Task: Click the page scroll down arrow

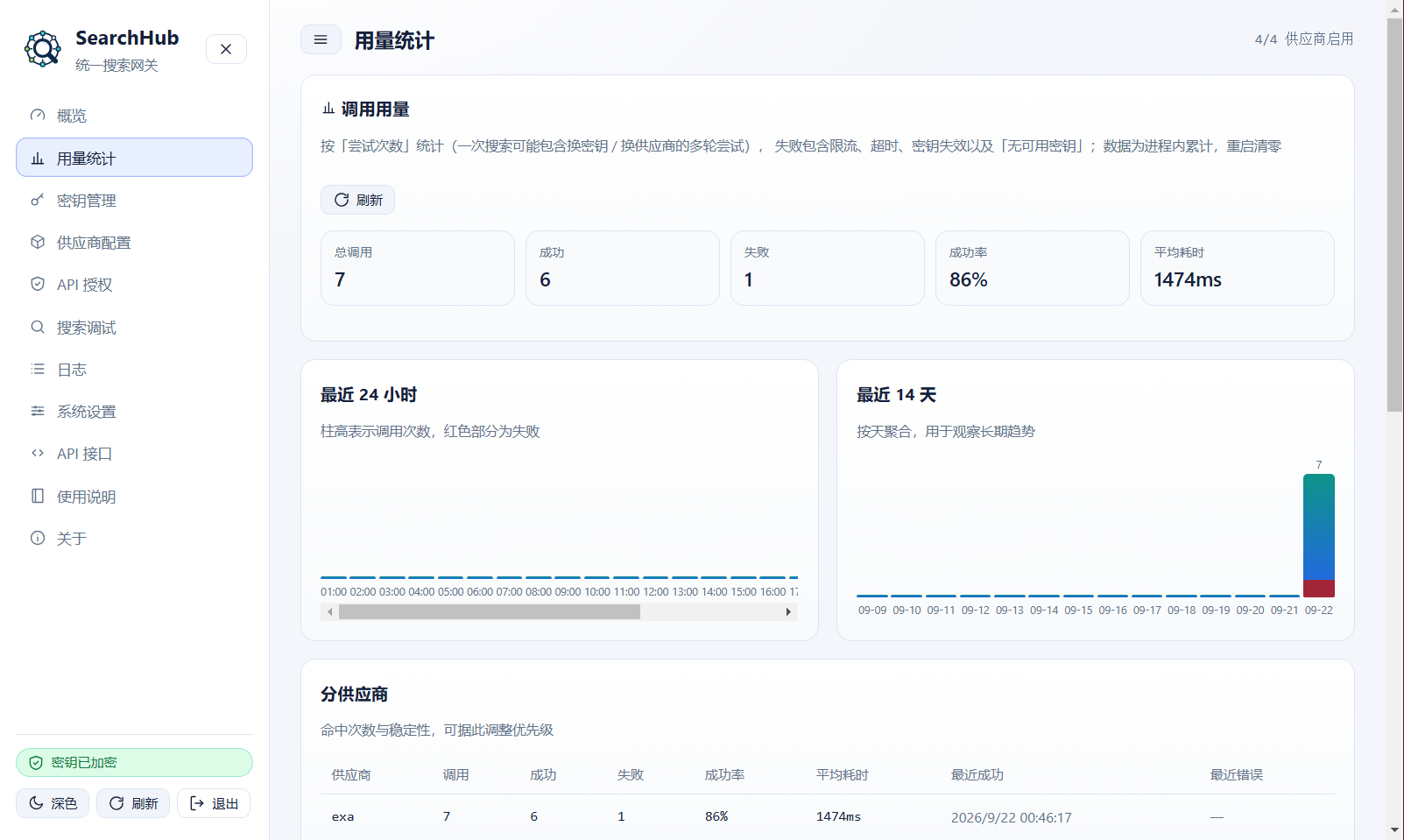Action: (x=1395, y=830)
